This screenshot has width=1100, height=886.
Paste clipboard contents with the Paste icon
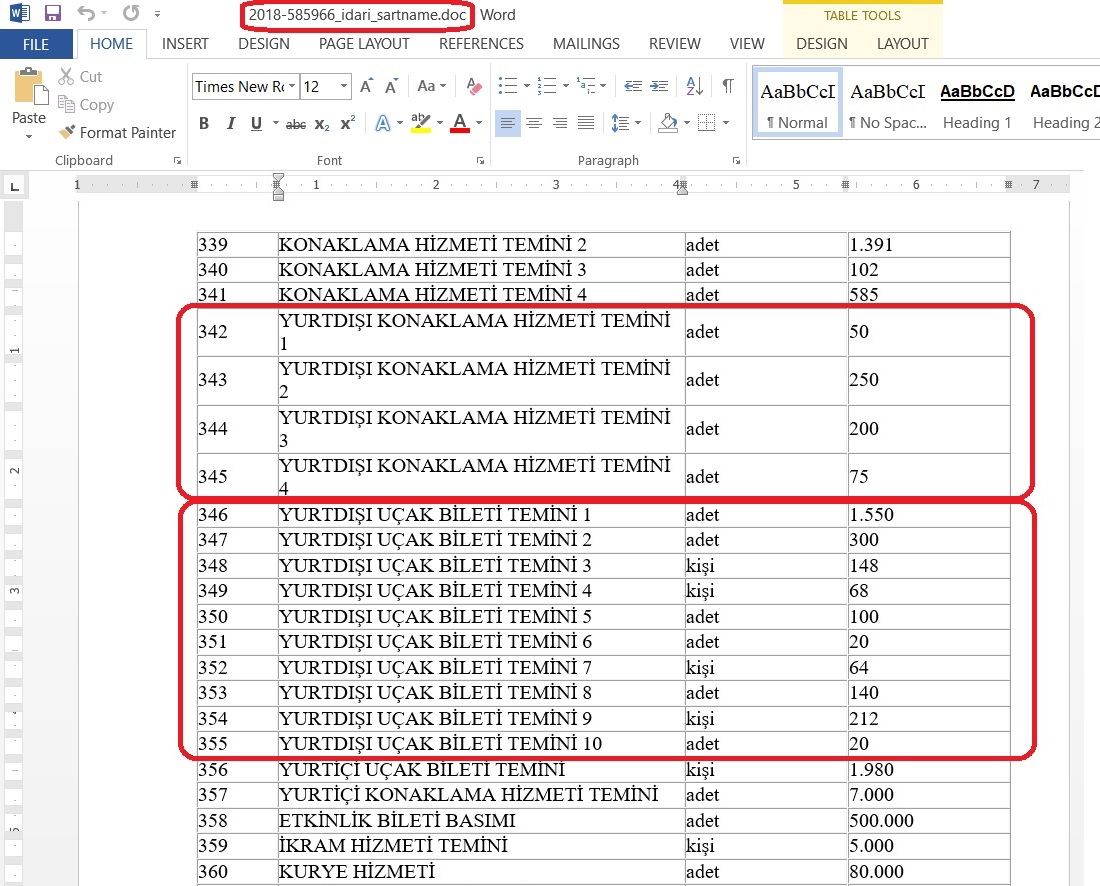(x=29, y=87)
